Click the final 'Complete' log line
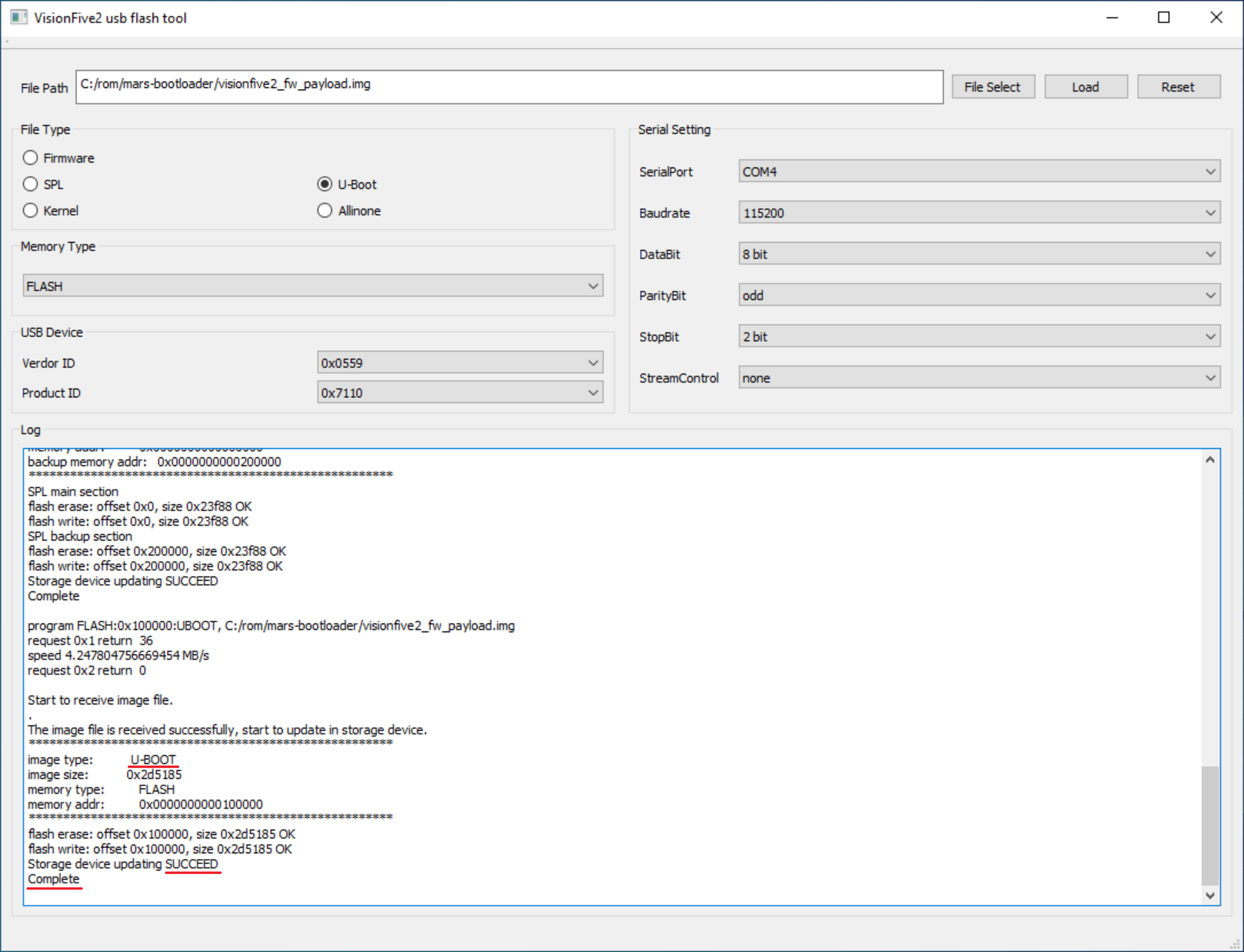This screenshot has width=1244, height=952. pos(54,878)
